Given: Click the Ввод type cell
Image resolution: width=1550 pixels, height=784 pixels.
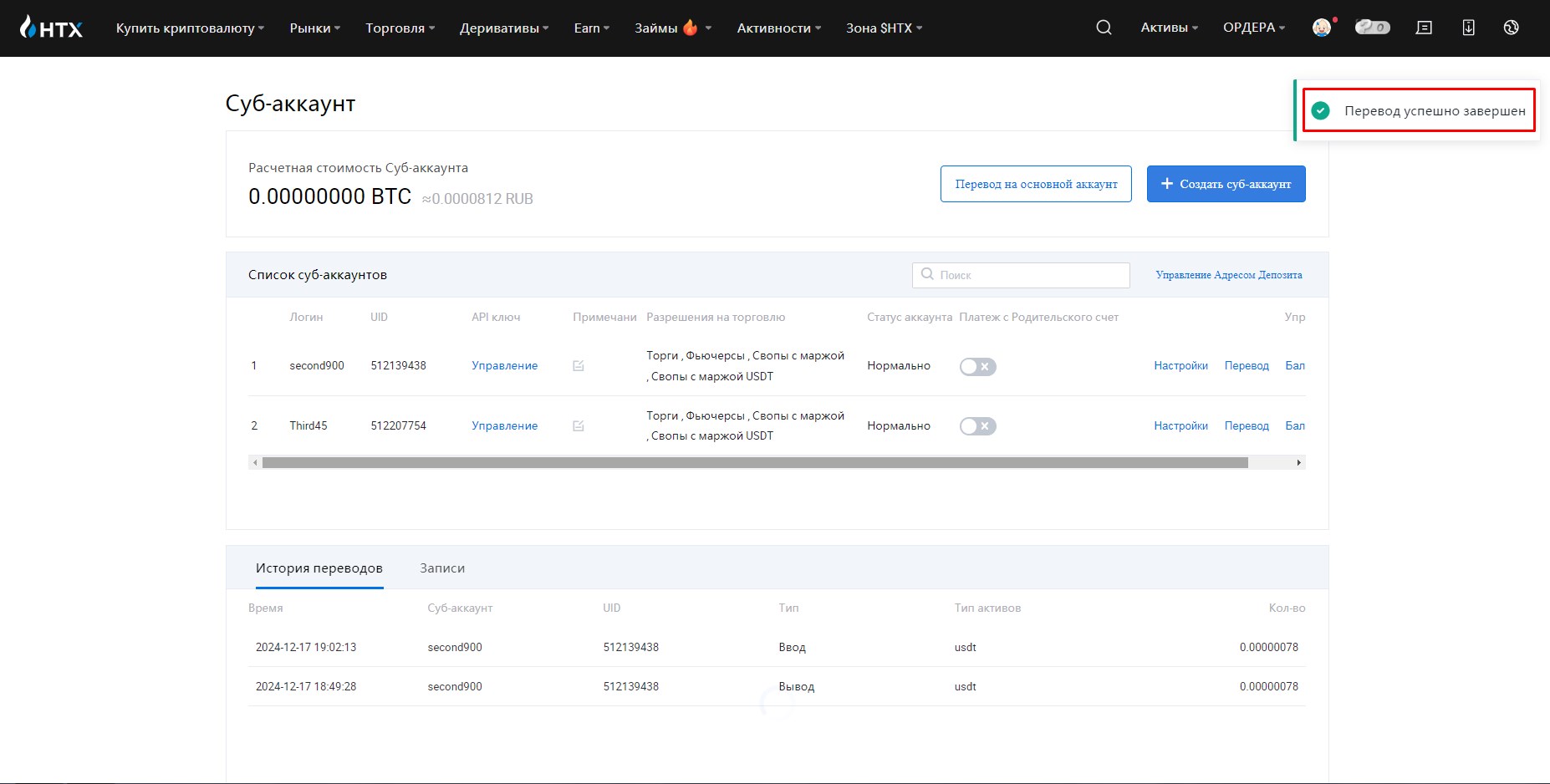Looking at the screenshot, I should click(792, 647).
